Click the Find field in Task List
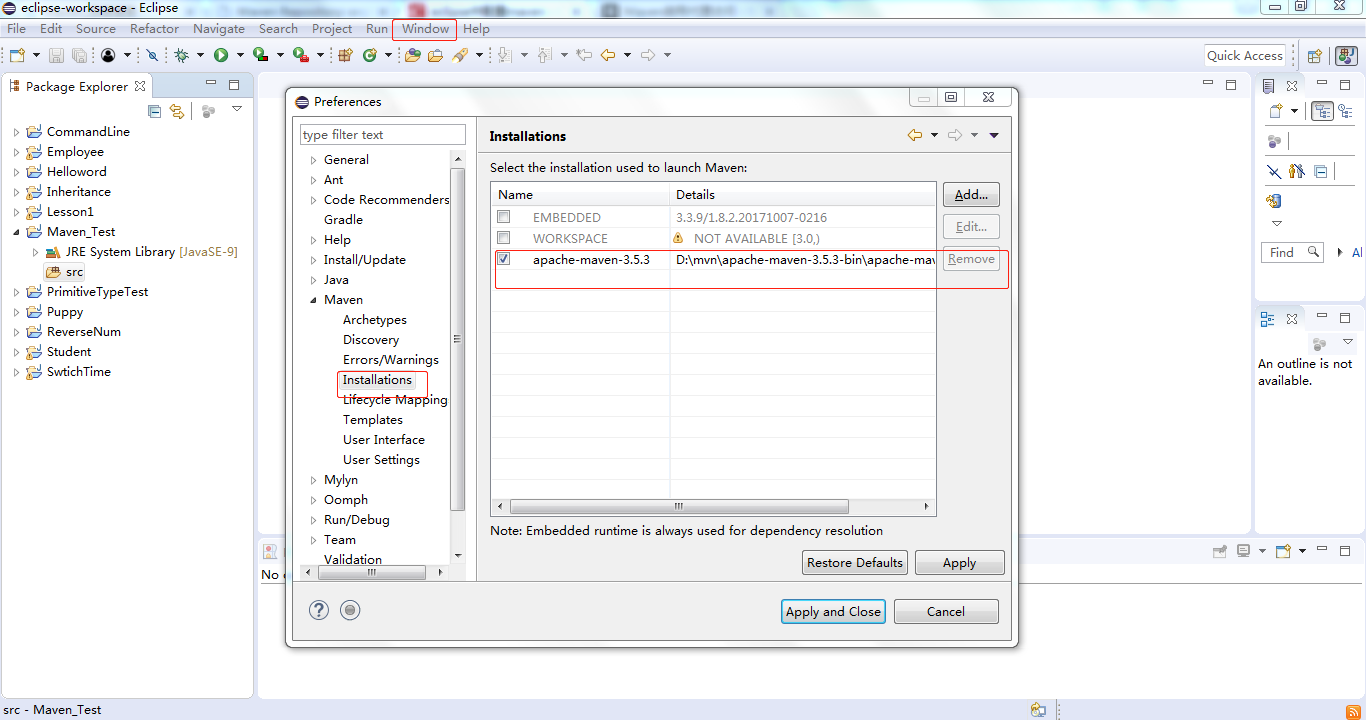The height and width of the screenshot is (720, 1366). tap(1292, 253)
